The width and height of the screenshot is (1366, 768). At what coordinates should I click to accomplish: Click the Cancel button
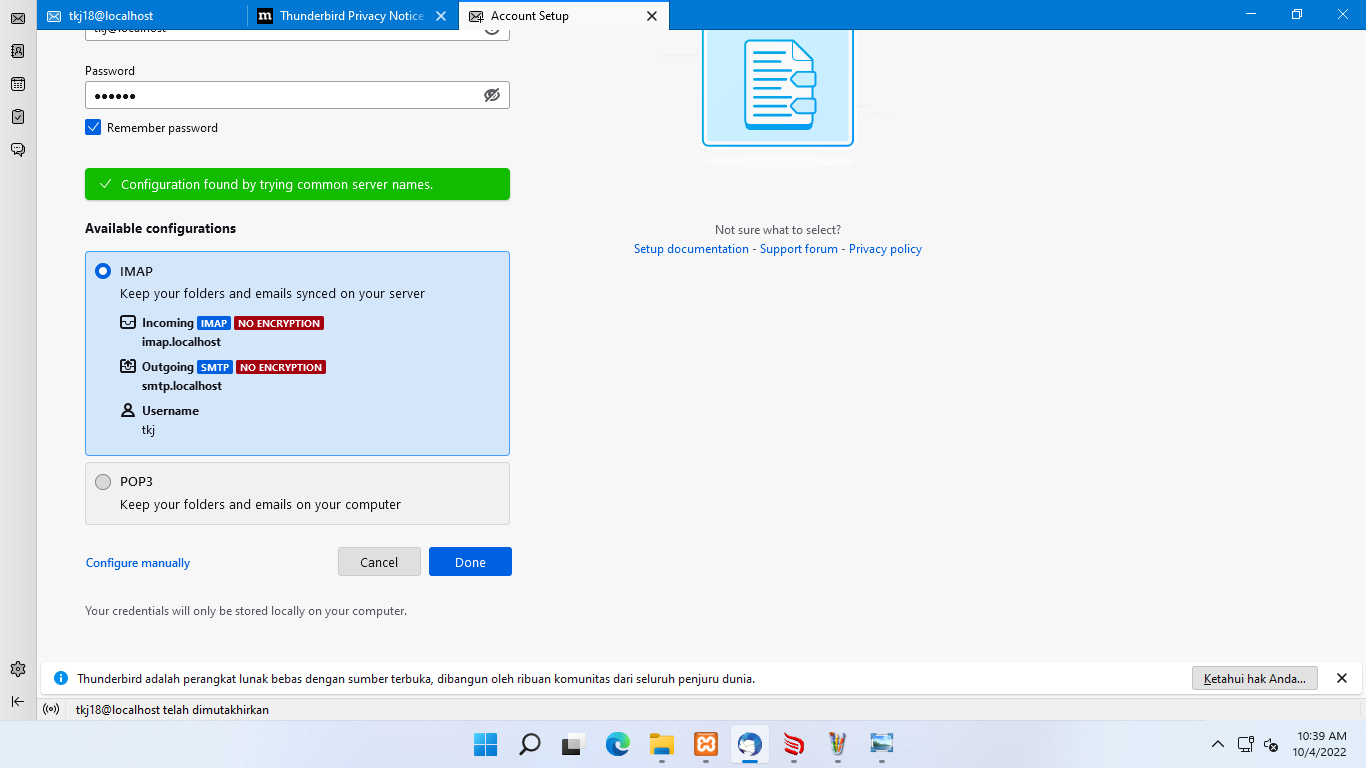pyautogui.click(x=379, y=562)
